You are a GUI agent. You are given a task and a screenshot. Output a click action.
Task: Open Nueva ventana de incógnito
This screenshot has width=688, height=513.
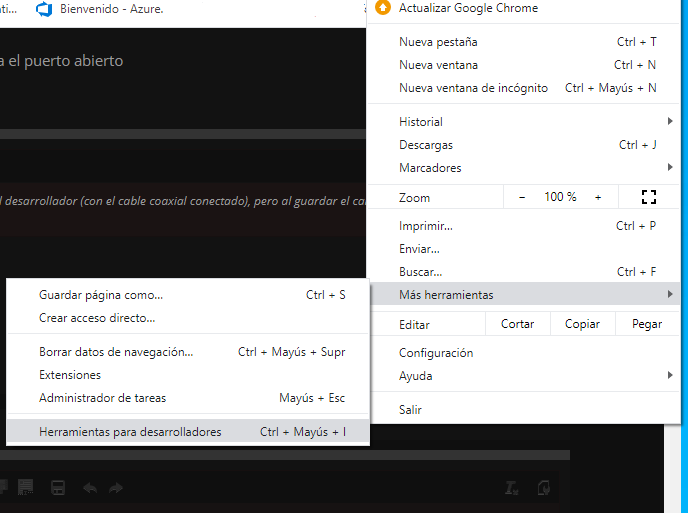point(473,88)
